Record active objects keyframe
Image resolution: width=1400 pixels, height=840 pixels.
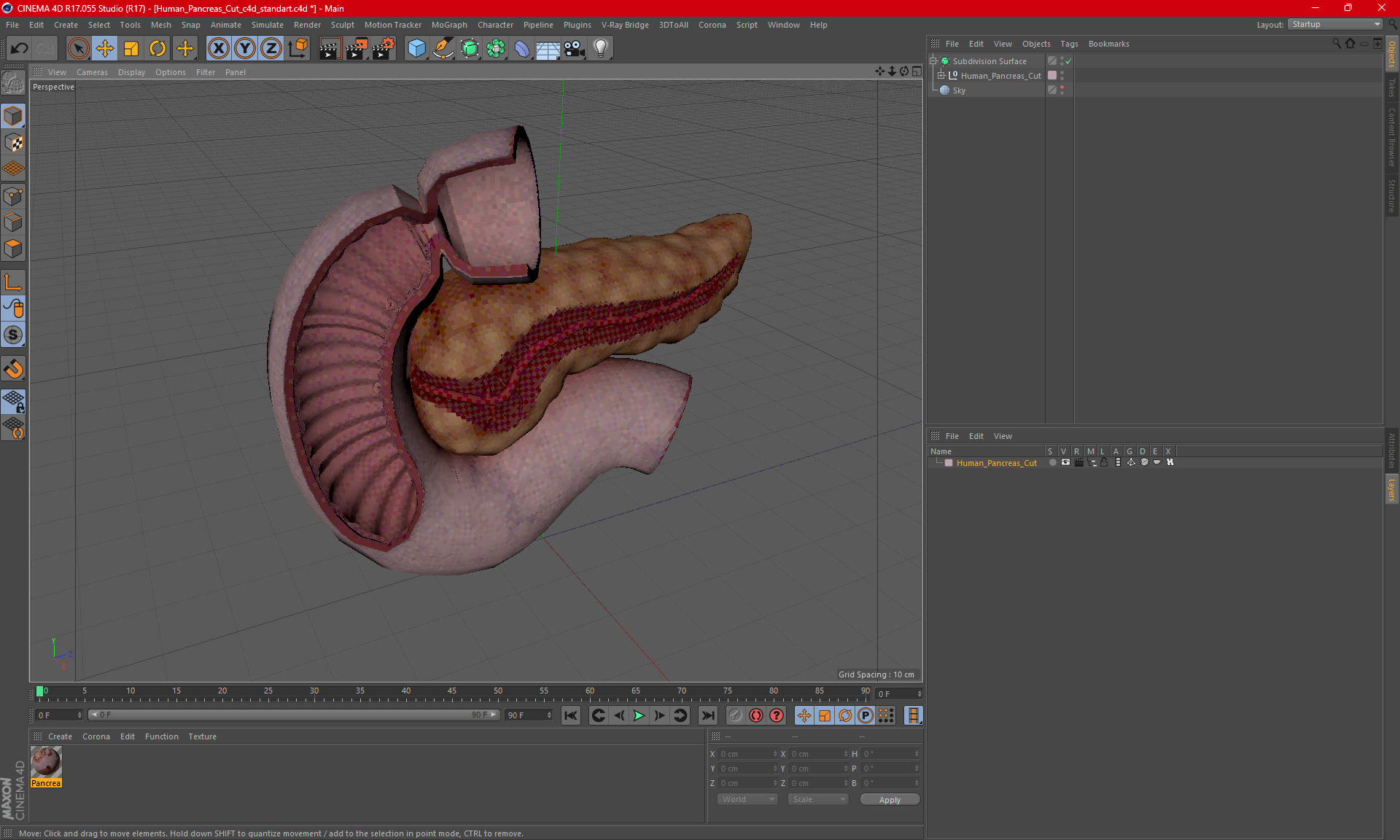click(x=735, y=715)
